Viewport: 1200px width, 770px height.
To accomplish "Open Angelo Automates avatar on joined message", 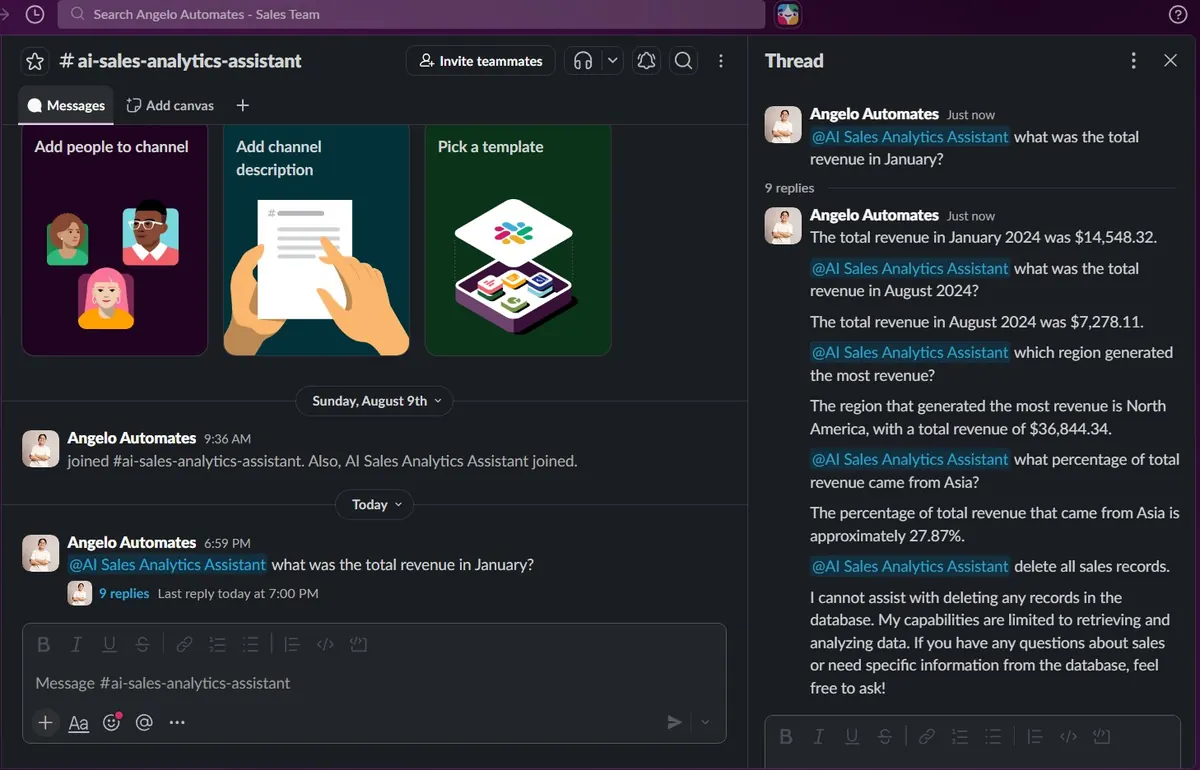I will [40, 449].
